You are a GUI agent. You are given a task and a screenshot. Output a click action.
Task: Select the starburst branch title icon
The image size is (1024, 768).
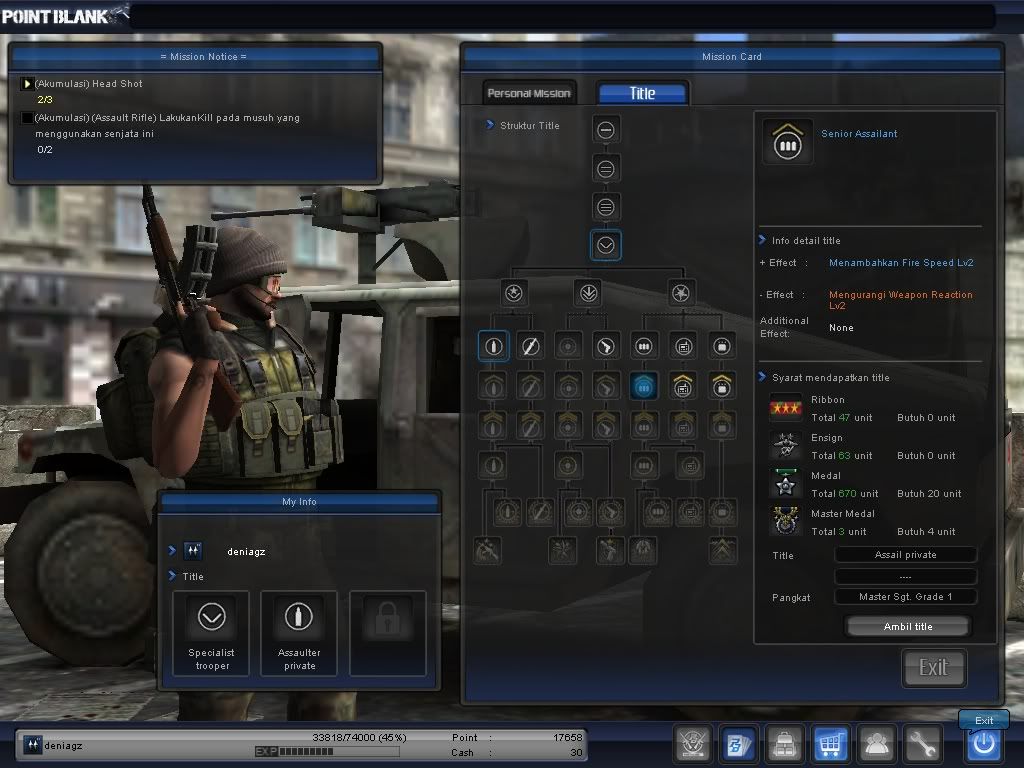[x=681, y=293]
